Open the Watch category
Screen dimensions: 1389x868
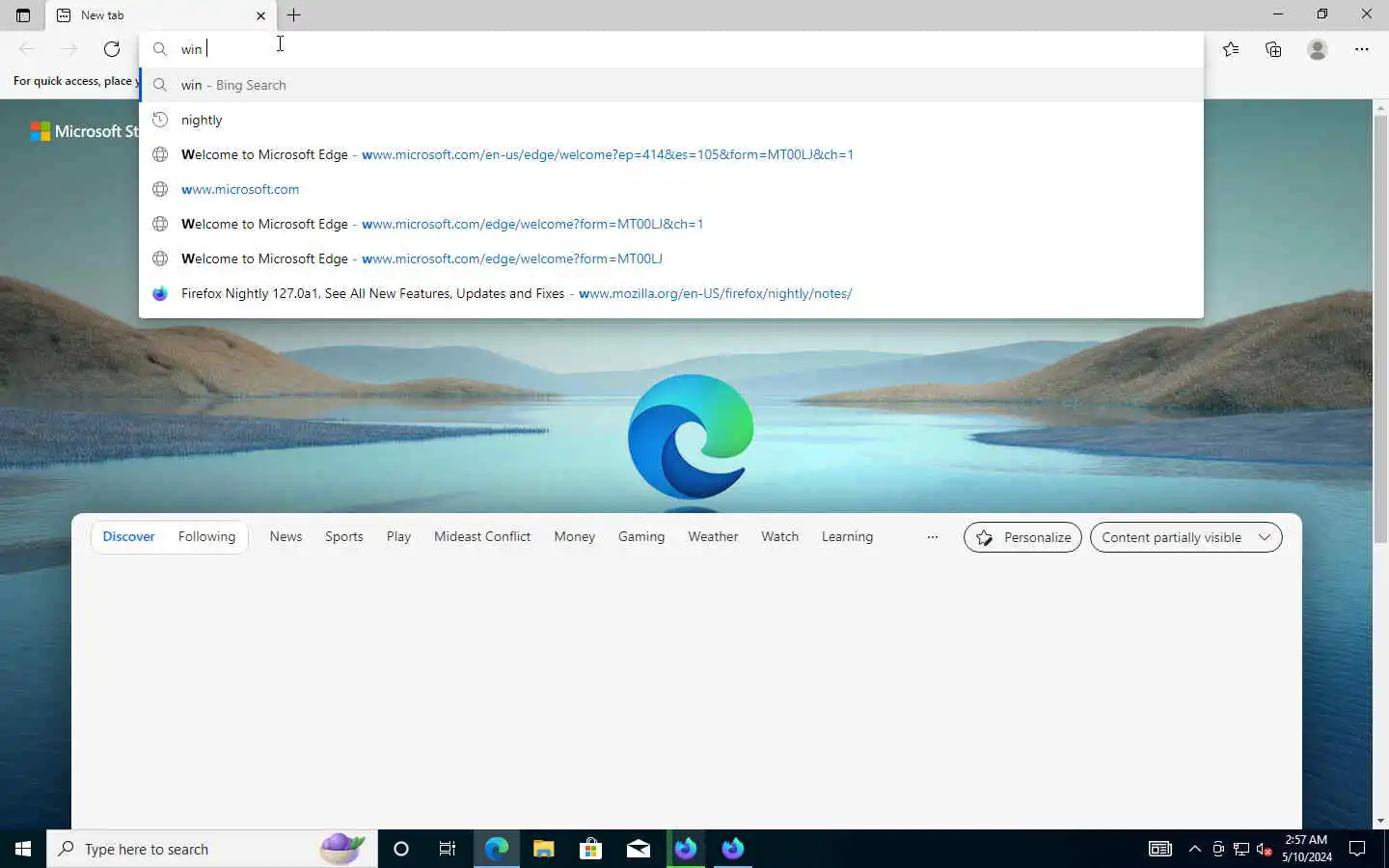point(779,537)
